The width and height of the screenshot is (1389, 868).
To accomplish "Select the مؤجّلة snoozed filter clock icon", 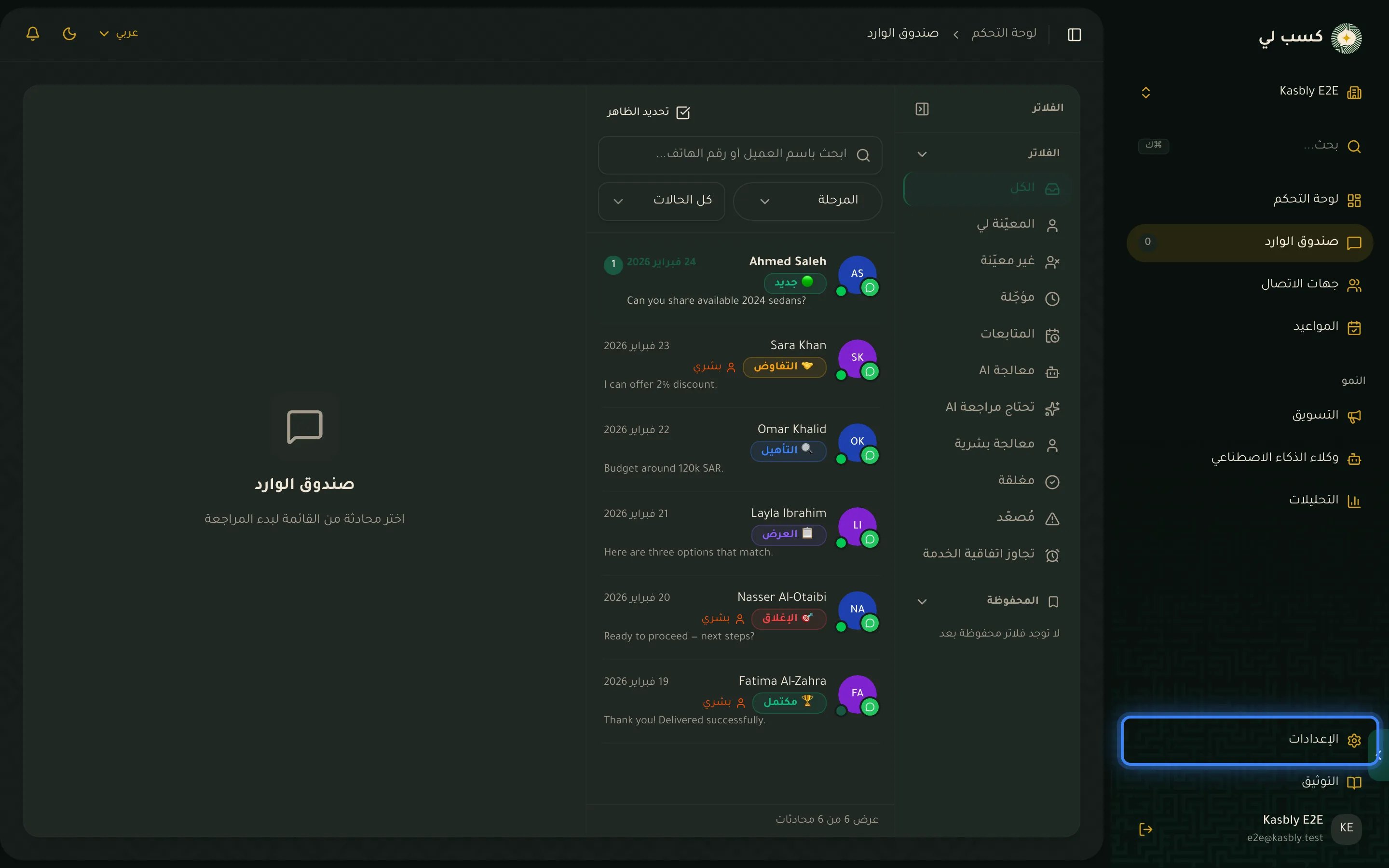I will click(x=1051, y=298).
